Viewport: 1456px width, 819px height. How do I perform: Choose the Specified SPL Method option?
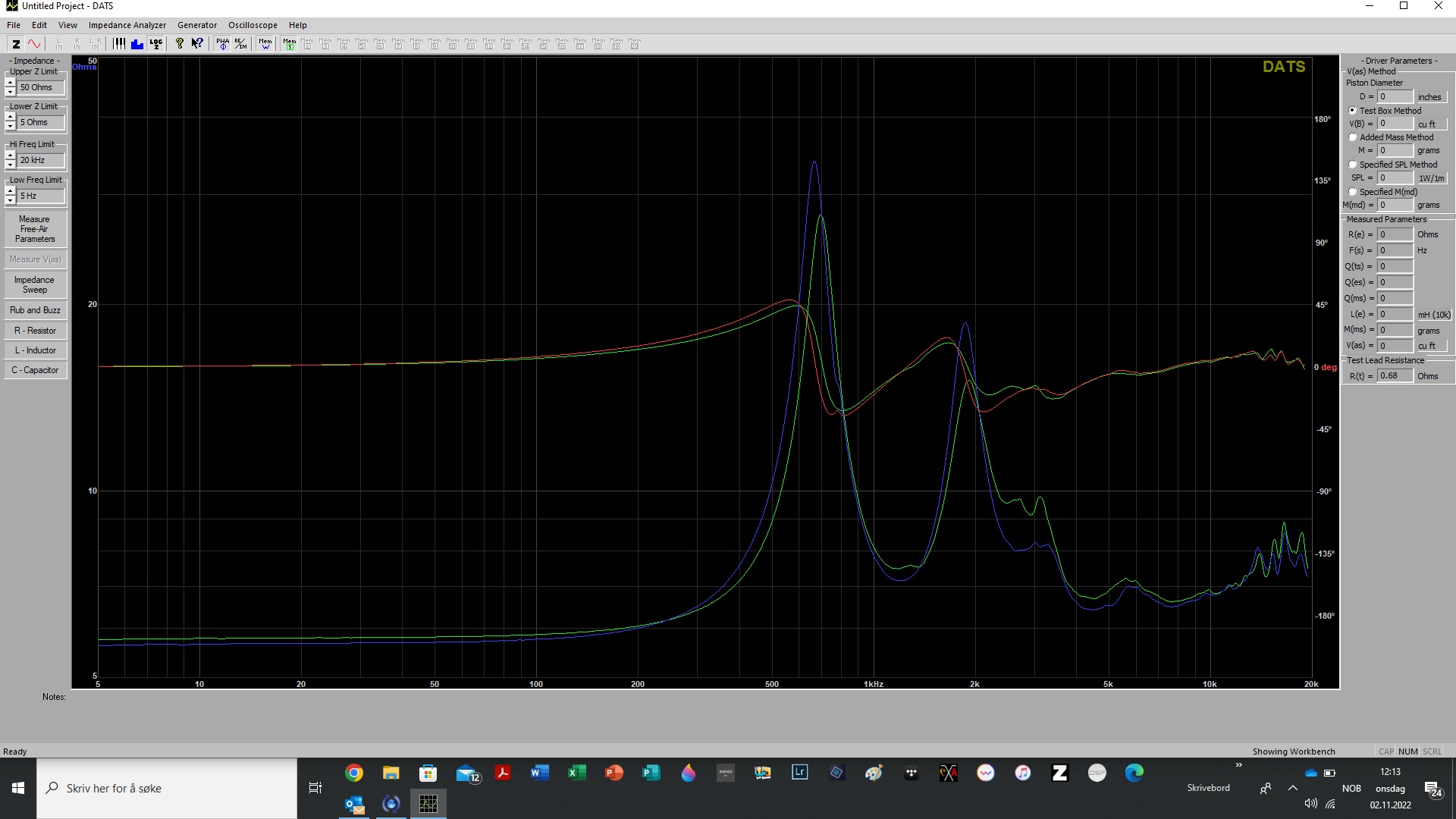point(1352,165)
